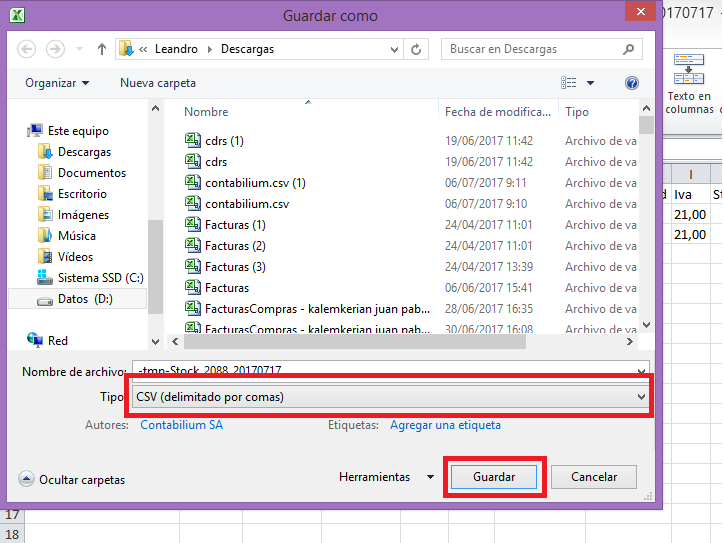Select column I header in Excel
This screenshot has height=543, width=724.
pyautogui.click(x=690, y=175)
